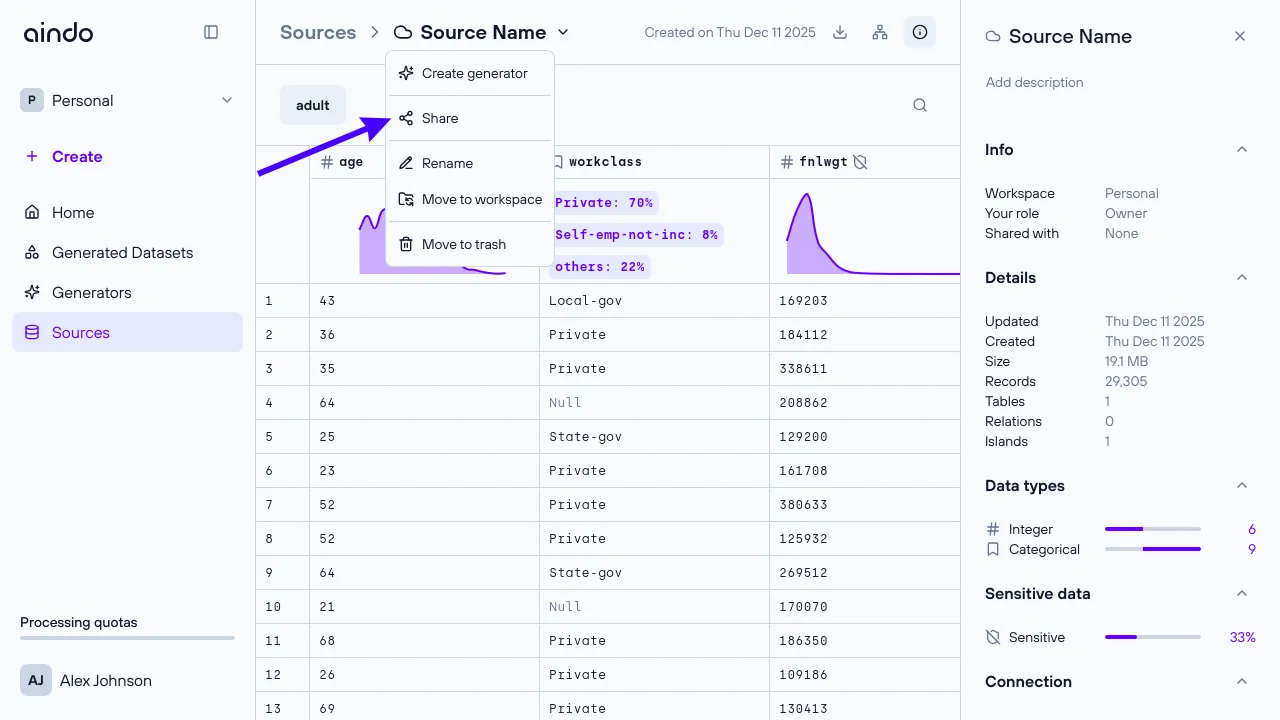Choose Create generator in the menu
Viewport: 1280px width, 720px height.
click(473, 73)
